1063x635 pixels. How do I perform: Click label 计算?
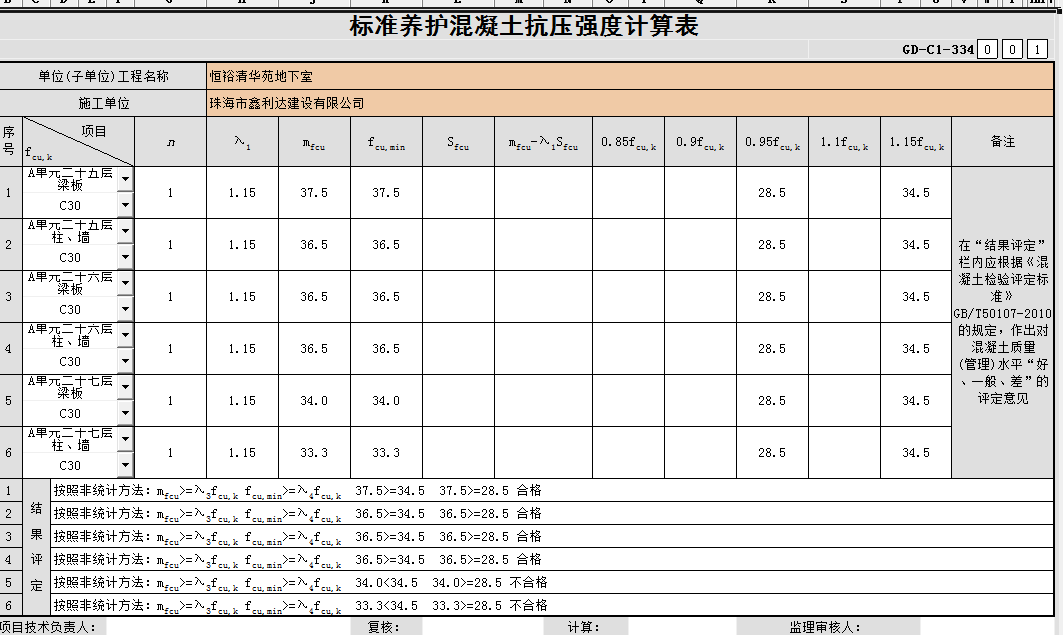[x=583, y=628]
